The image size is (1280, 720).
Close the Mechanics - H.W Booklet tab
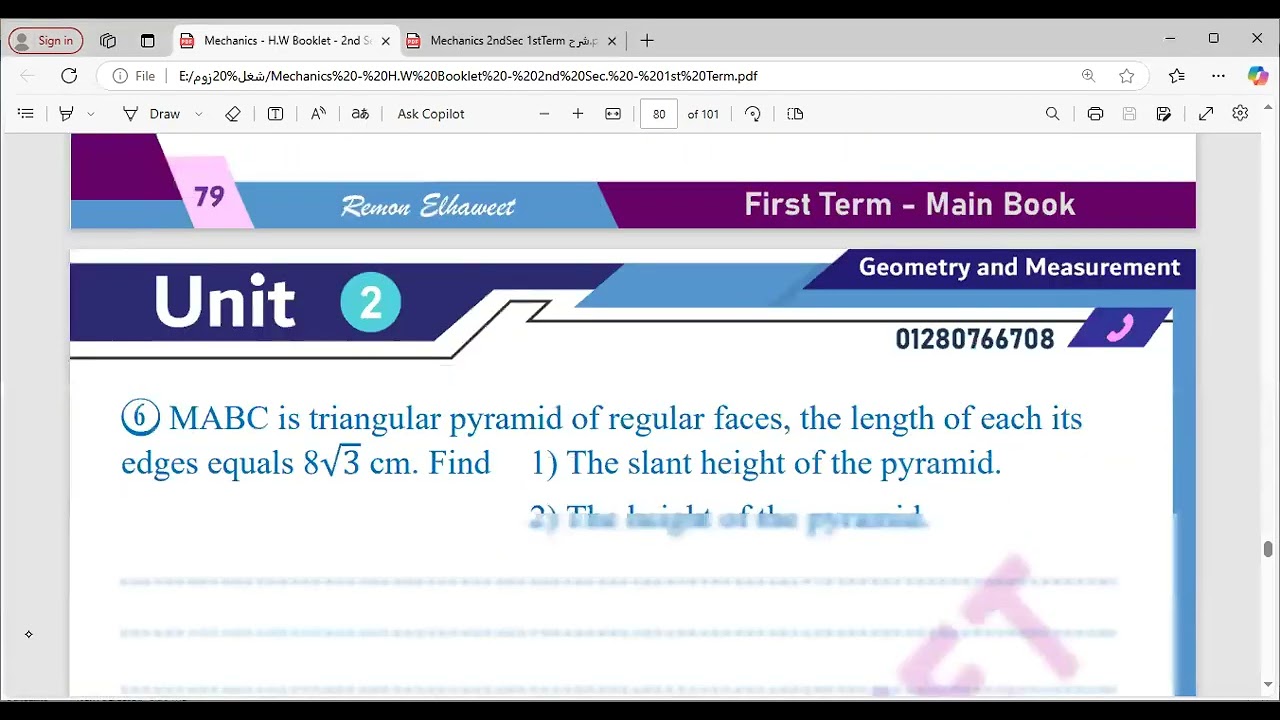[385, 41]
